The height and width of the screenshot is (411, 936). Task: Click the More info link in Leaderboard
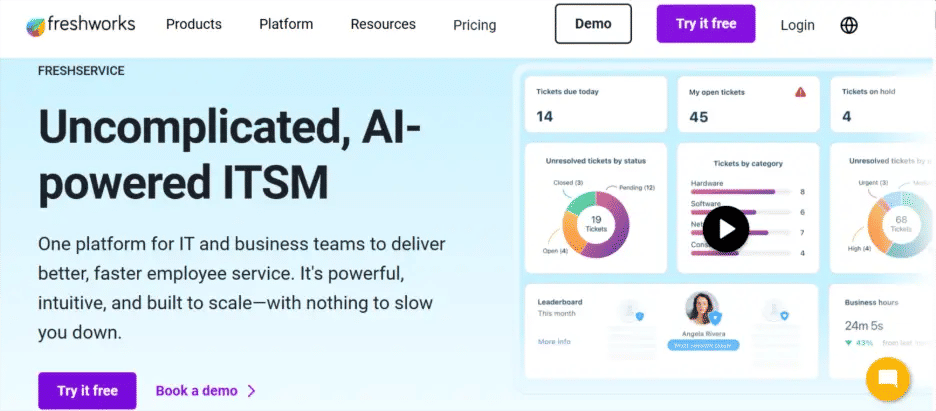554,342
